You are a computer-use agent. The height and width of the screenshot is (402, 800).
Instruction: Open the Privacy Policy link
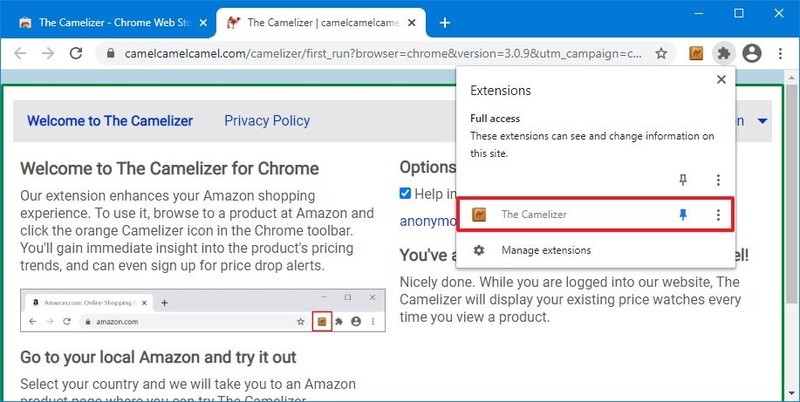pos(267,121)
